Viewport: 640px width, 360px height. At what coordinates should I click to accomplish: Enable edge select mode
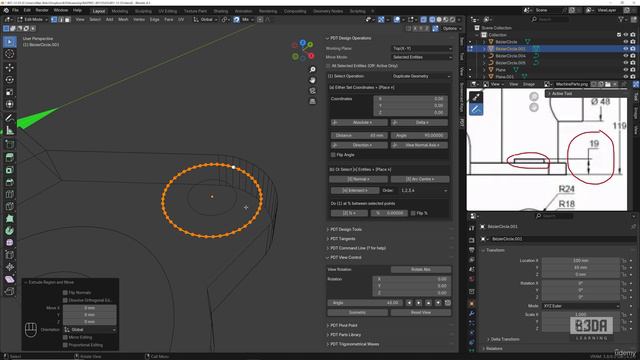click(x=61, y=19)
